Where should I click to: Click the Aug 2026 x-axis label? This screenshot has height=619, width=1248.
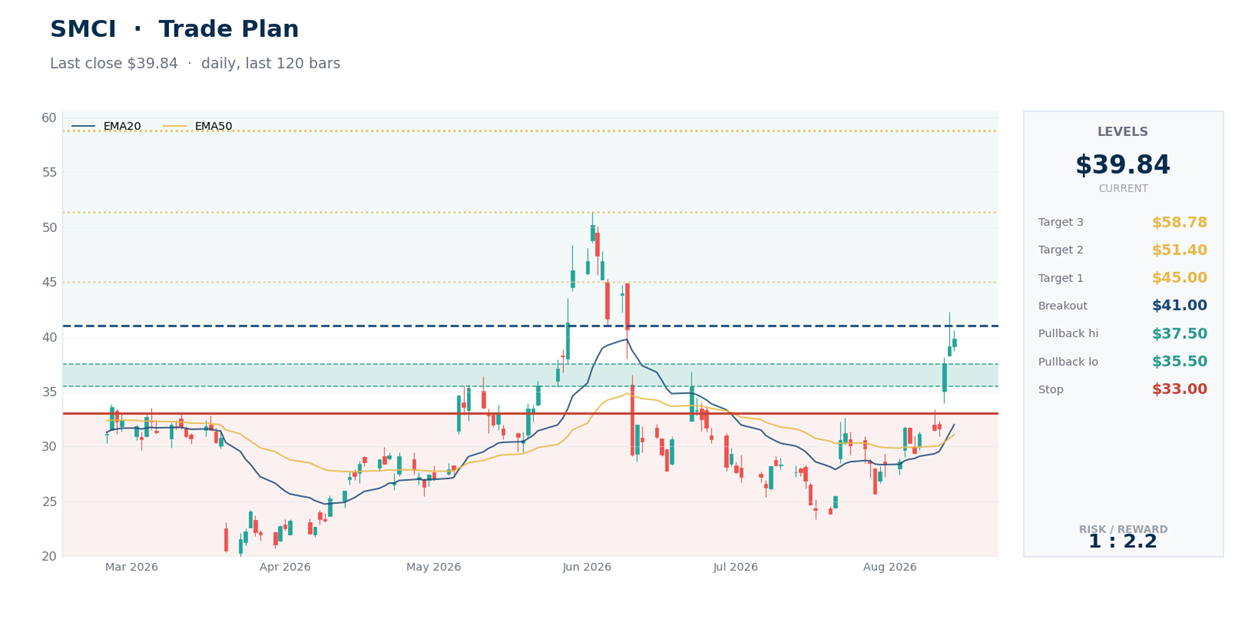click(x=889, y=567)
